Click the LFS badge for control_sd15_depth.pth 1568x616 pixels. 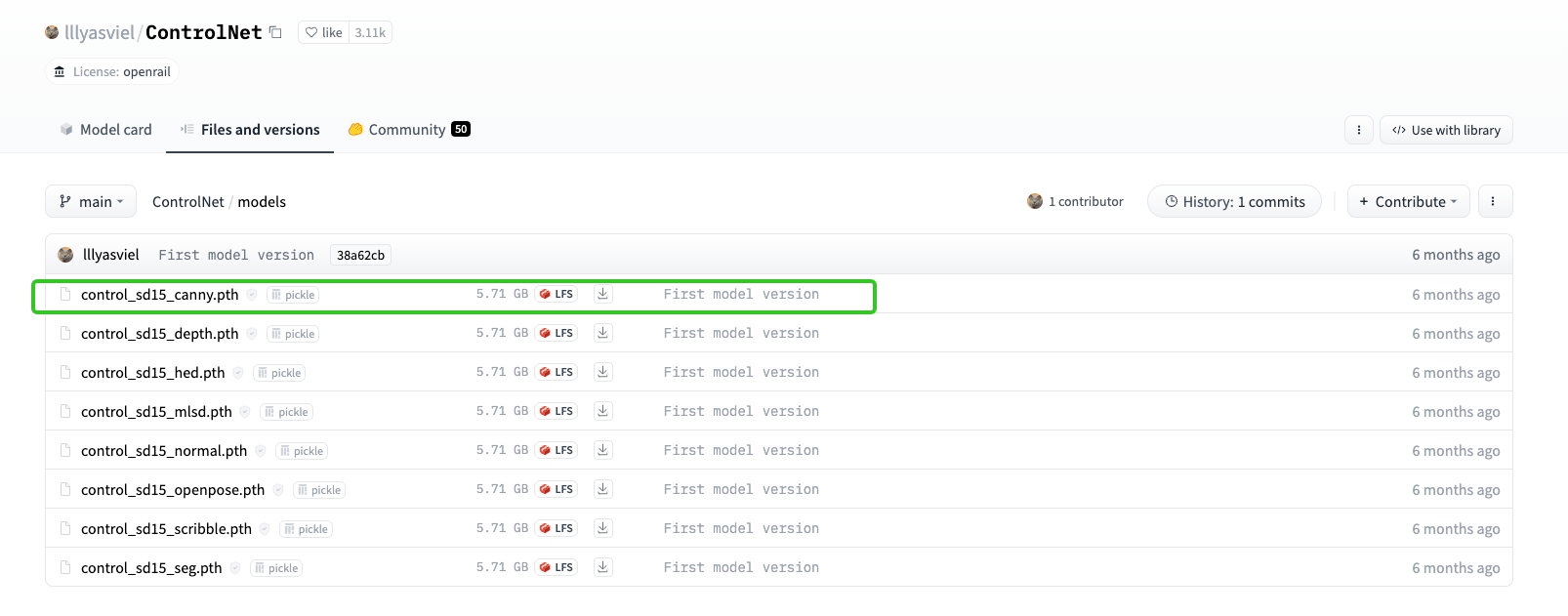(557, 333)
